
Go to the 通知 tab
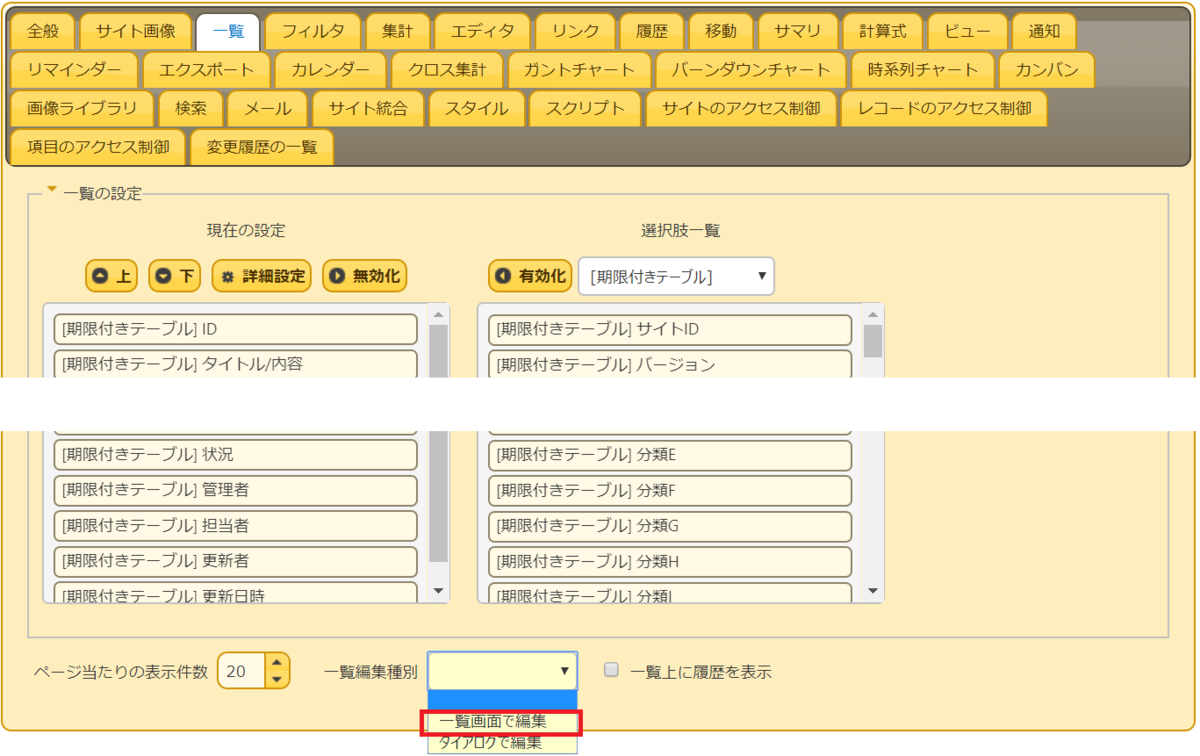click(1044, 31)
